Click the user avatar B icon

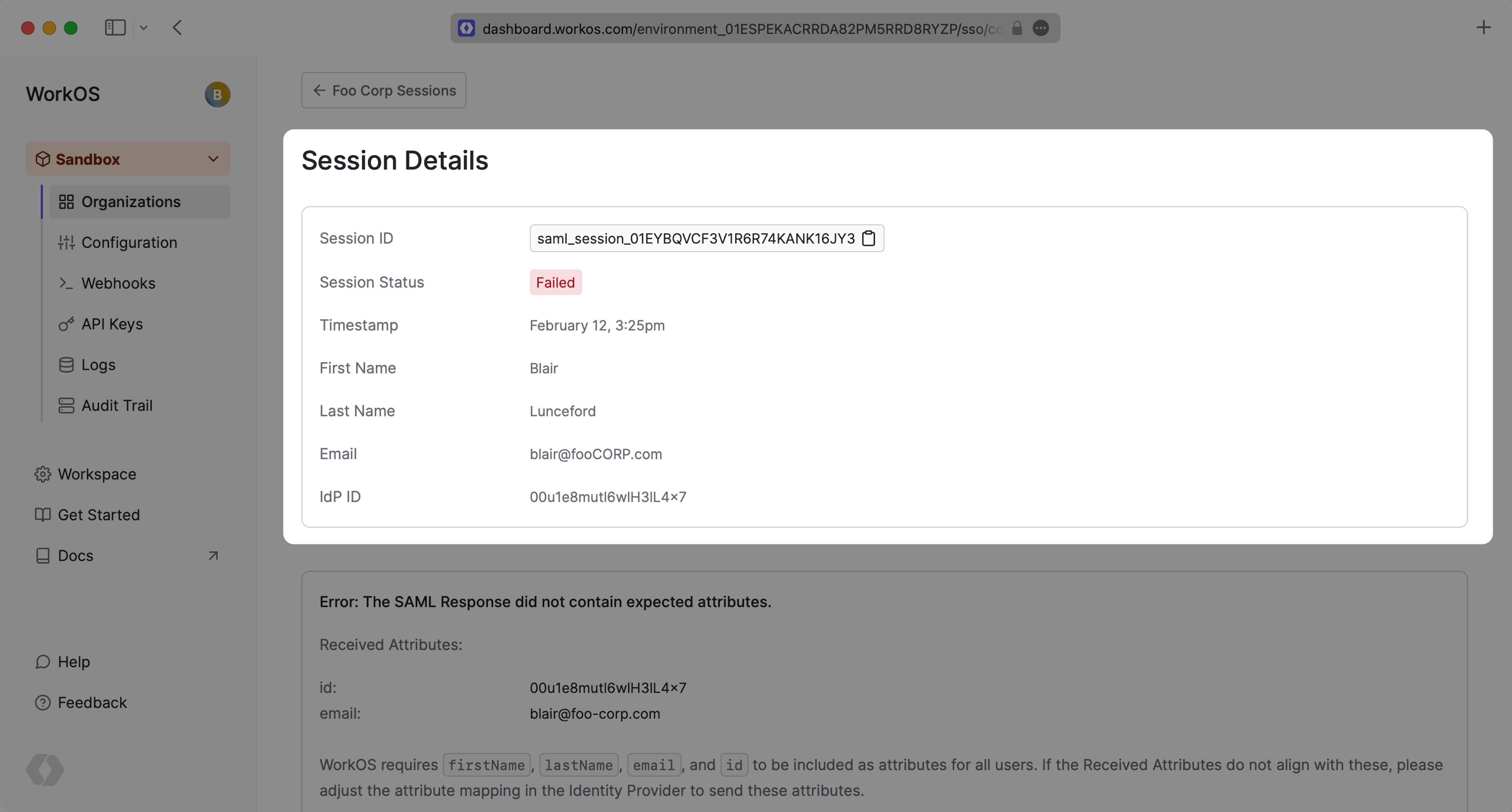click(217, 95)
